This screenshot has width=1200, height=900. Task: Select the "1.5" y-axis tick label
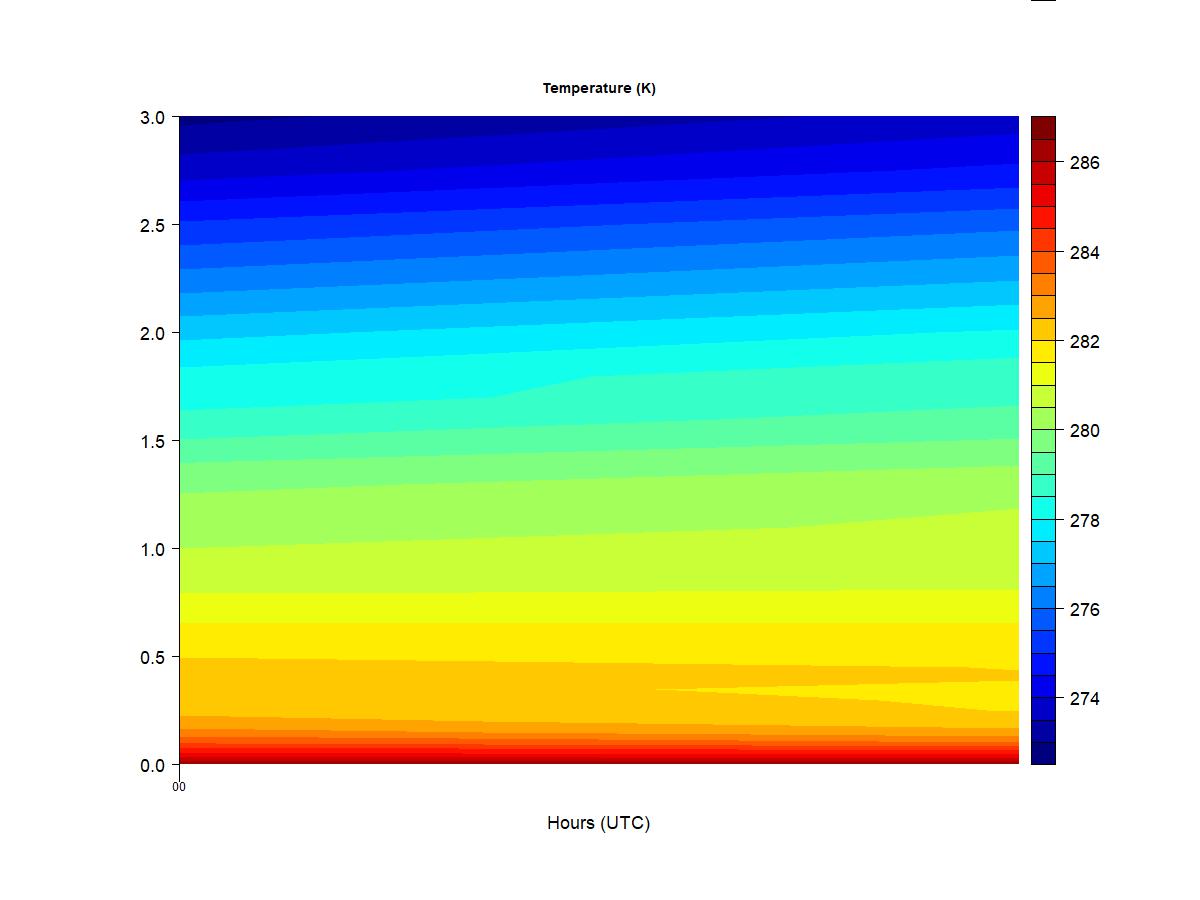pos(152,441)
